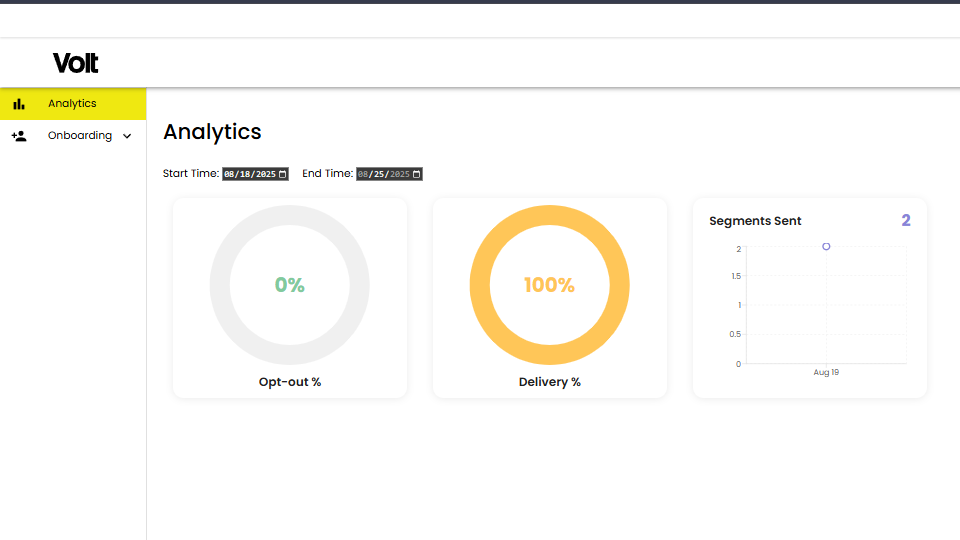The image size is (960, 540).
Task: Click the Volt logo
Action: click(76, 63)
